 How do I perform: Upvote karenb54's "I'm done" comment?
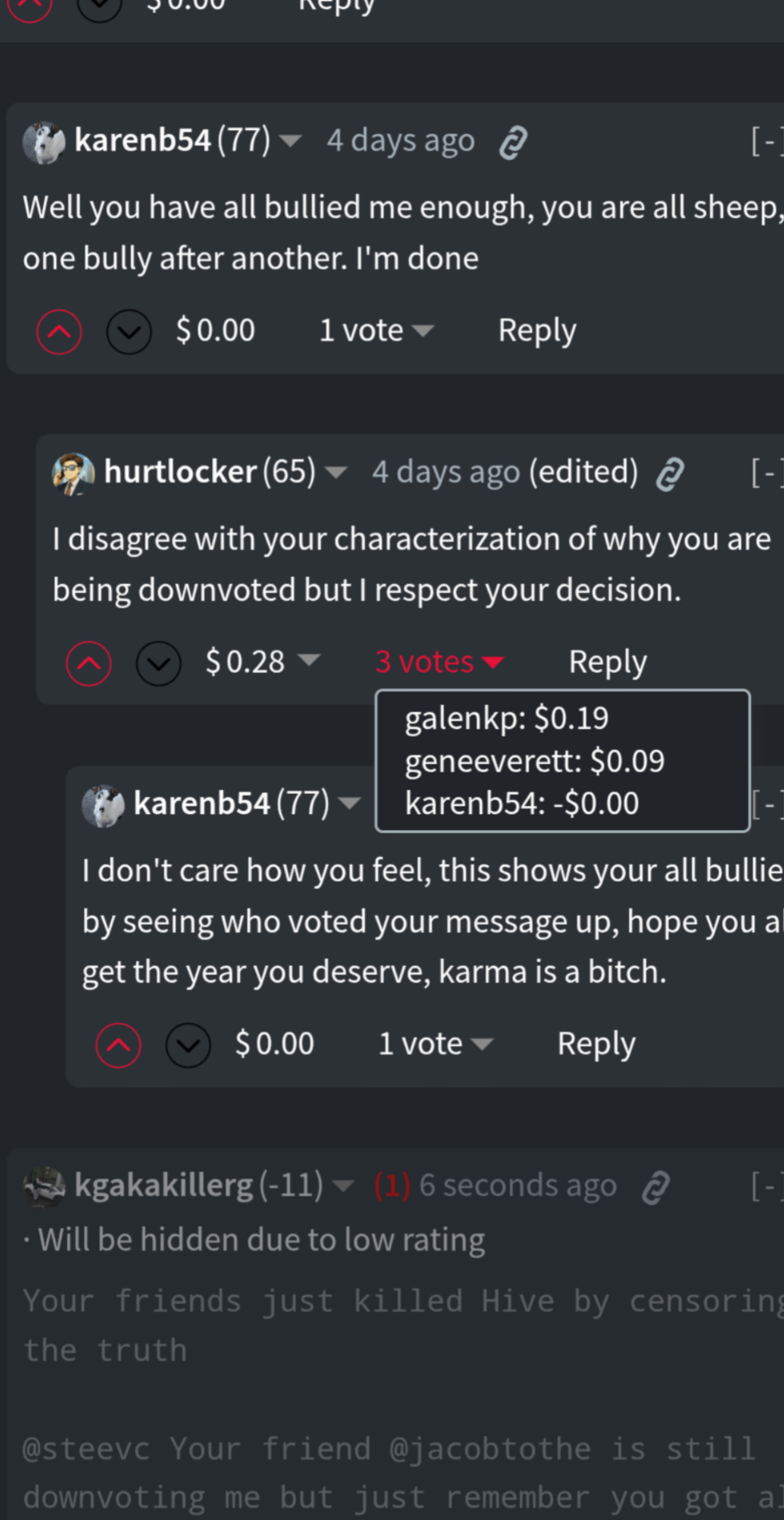[x=59, y=332]
